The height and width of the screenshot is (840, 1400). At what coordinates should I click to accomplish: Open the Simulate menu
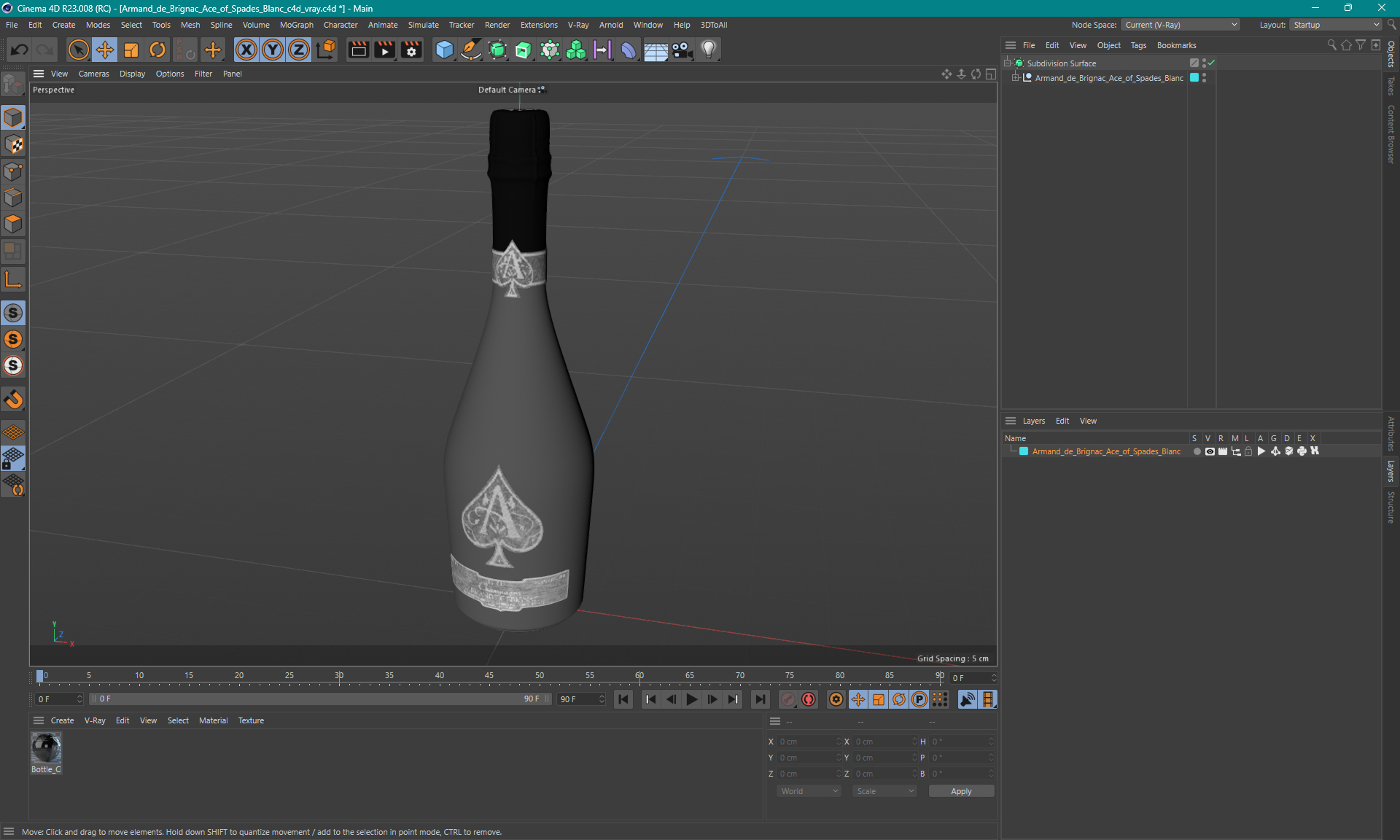tap(423, 25)
